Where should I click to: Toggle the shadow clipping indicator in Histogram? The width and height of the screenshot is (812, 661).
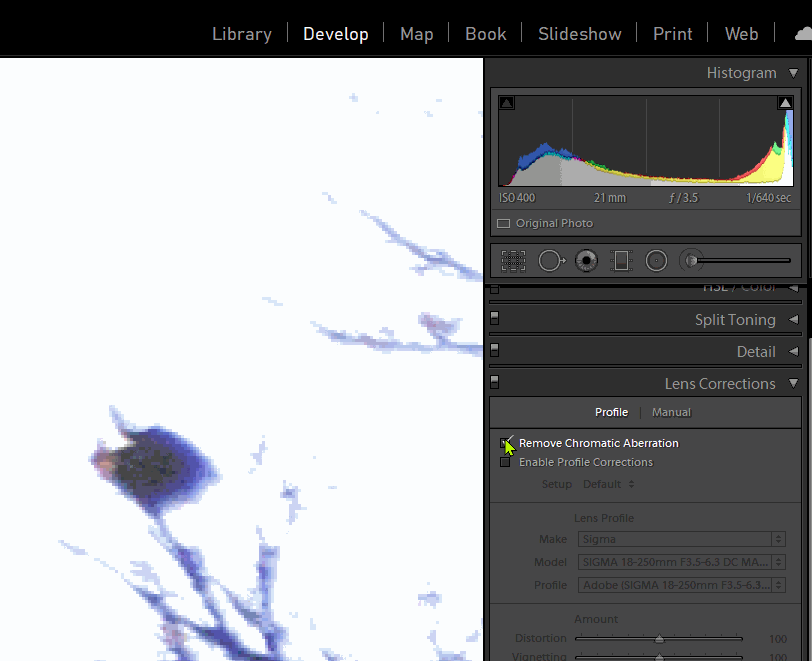coord(507,102)
